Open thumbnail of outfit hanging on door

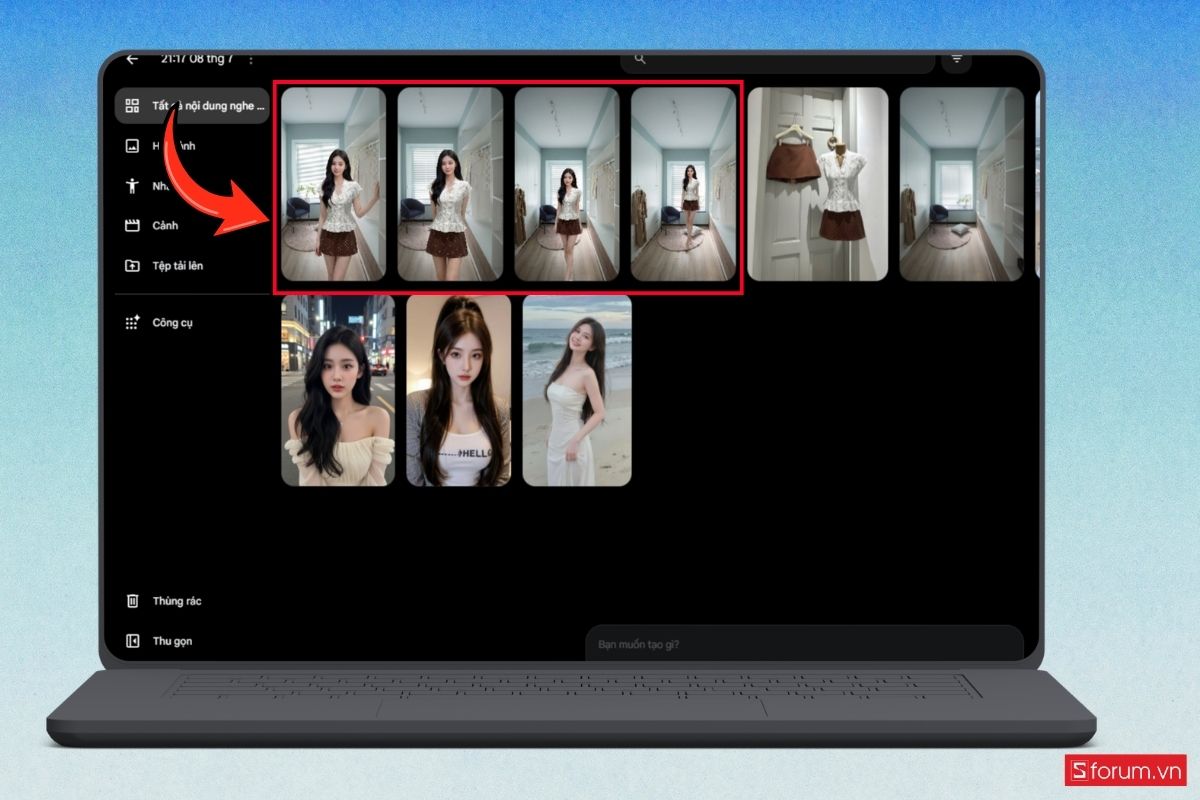tap(818, 184)
